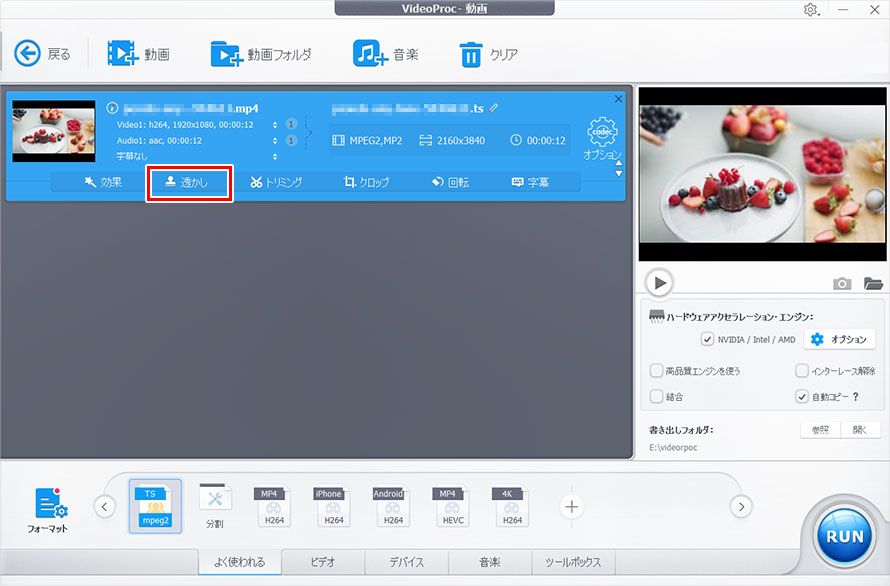Open the Video1 track selector arrows
Image resolution: width=890 pixels, height=586 pixels.
pyautogui.click(x=275, y=124)
